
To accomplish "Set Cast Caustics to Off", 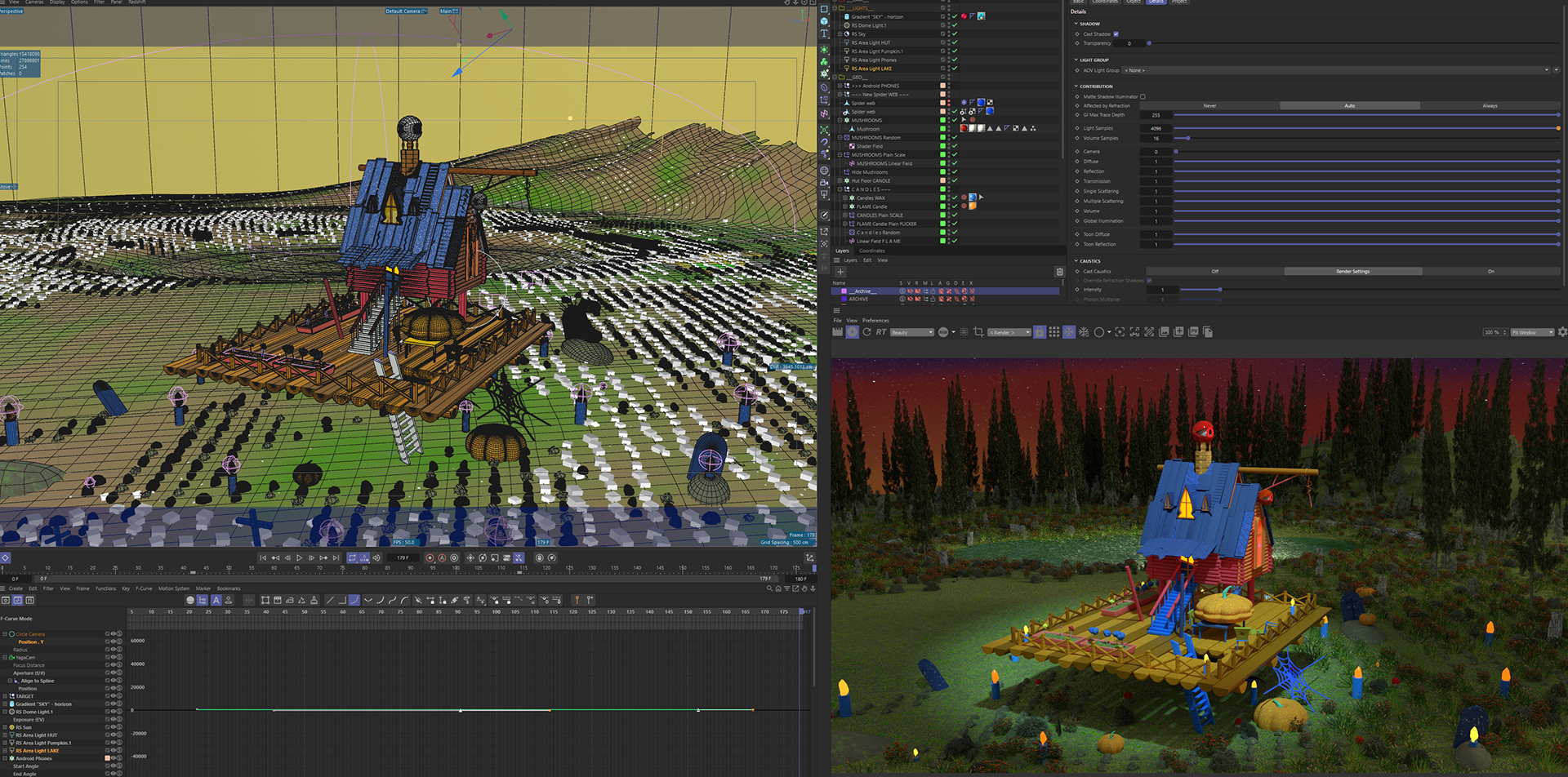I will [x=1214, y=271].
